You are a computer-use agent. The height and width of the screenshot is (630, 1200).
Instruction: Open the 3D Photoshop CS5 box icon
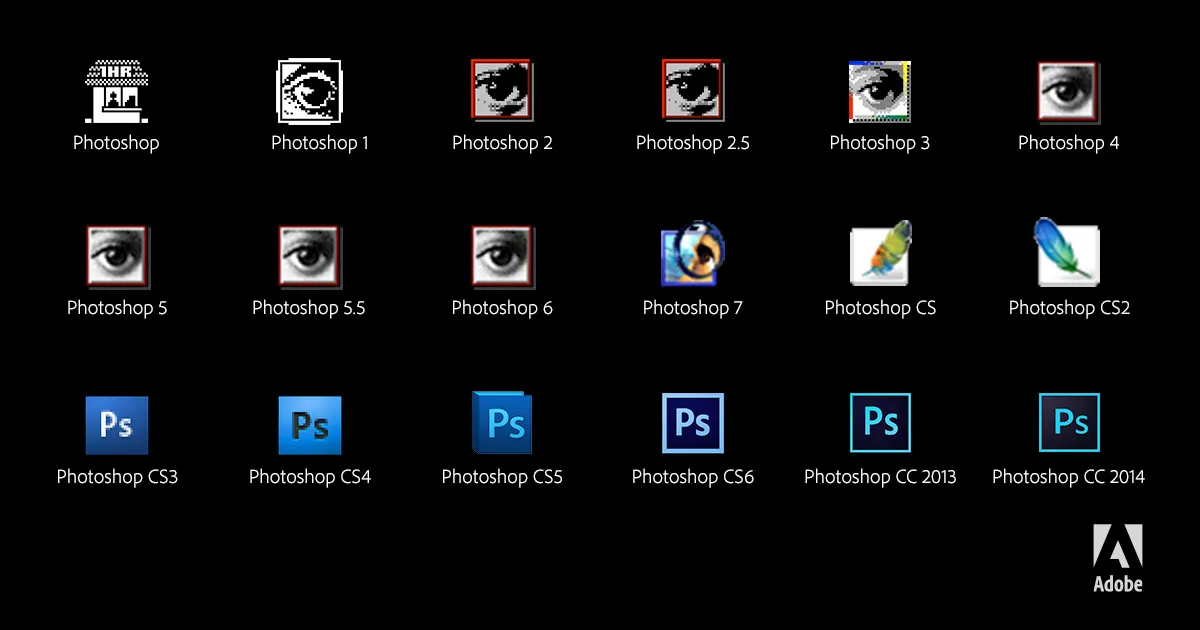[x=501, y=422]
